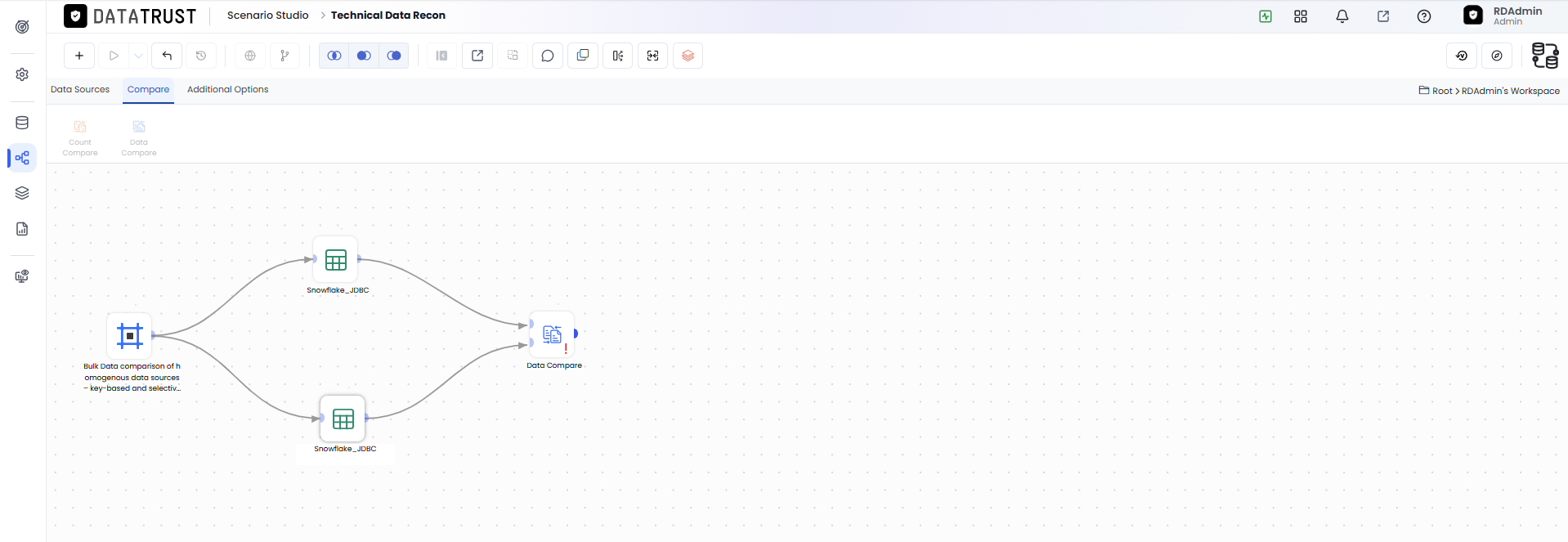
Task: Click the header external-link icon
Action: point(1383,16)
